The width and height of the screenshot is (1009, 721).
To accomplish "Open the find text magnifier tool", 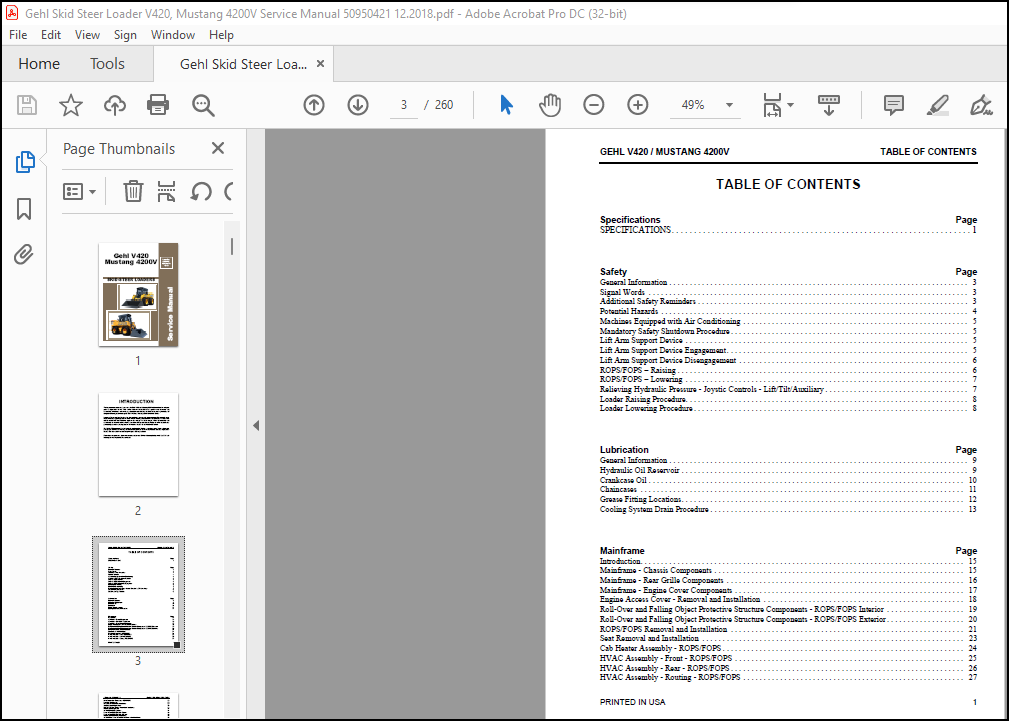I will pyautogui.click(x=203, y=105).
